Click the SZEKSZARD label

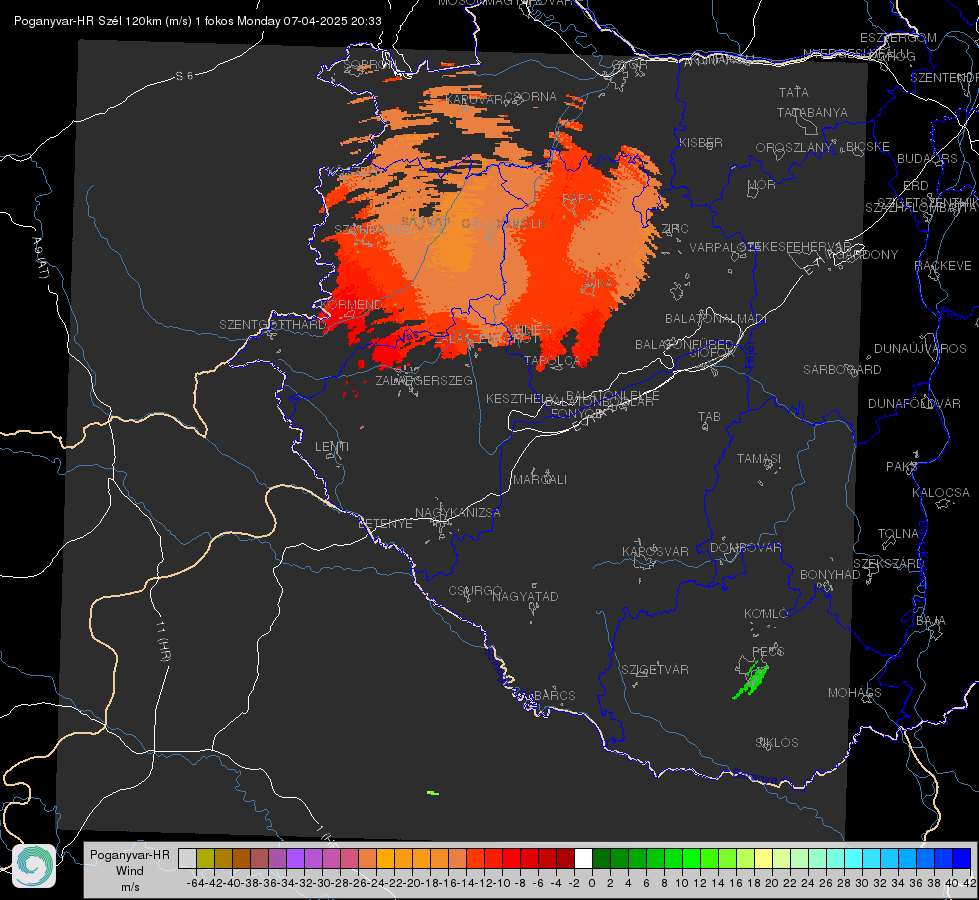[888, 564]
